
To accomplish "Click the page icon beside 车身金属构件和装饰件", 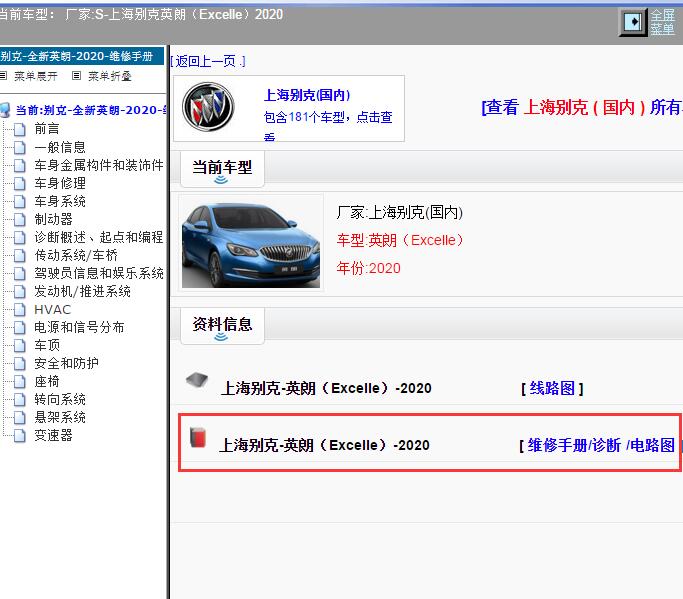I will click(x=20, y=166).
